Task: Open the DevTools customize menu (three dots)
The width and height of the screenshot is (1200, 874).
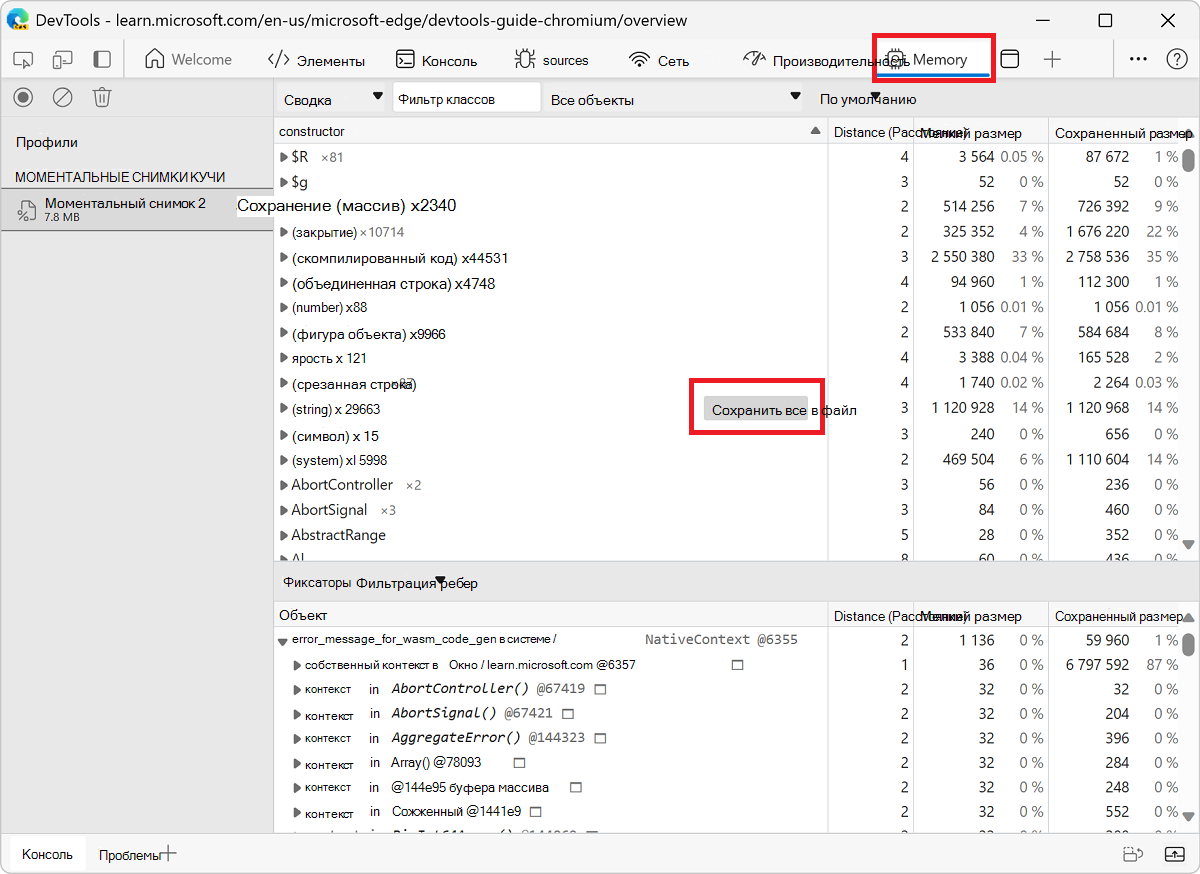Action: coord(1138,59)
